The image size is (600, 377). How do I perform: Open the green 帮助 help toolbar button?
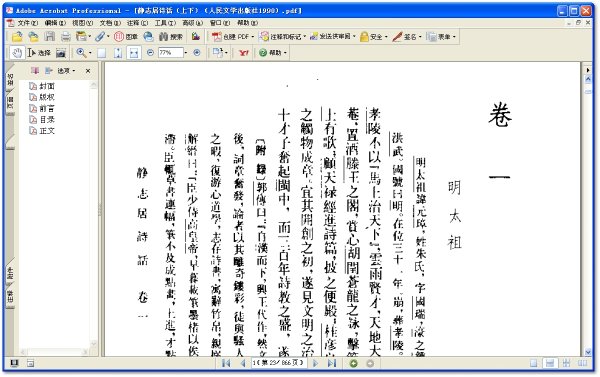[273, 53]
